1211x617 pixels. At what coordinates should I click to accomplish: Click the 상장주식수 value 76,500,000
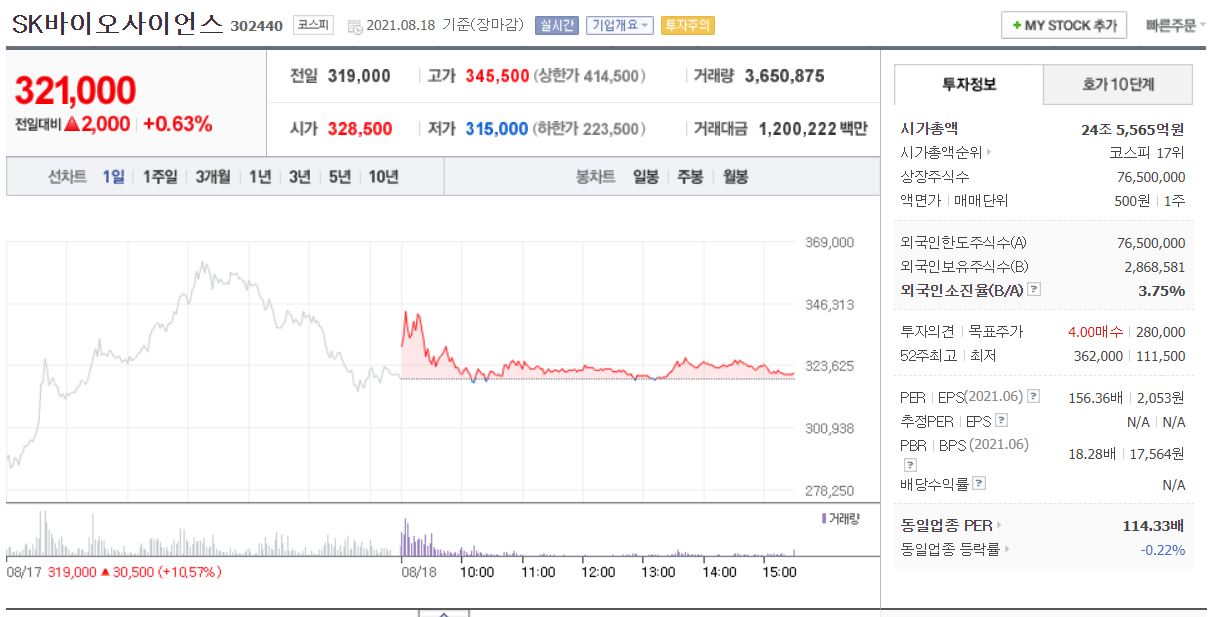pyautogui.click(x=1151, y=177)
